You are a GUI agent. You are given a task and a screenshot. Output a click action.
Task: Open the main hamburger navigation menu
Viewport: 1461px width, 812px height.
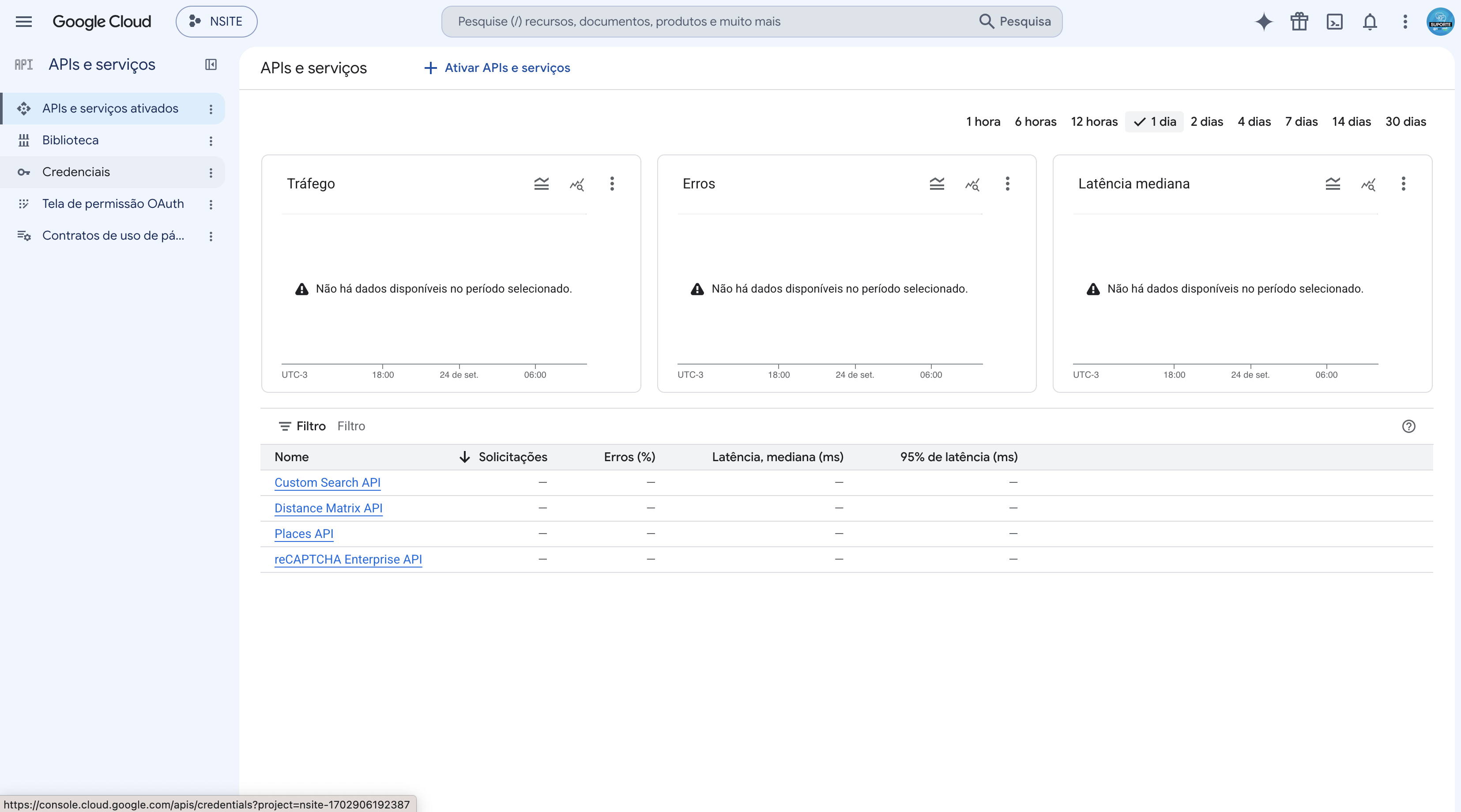[x=24, y=22]
